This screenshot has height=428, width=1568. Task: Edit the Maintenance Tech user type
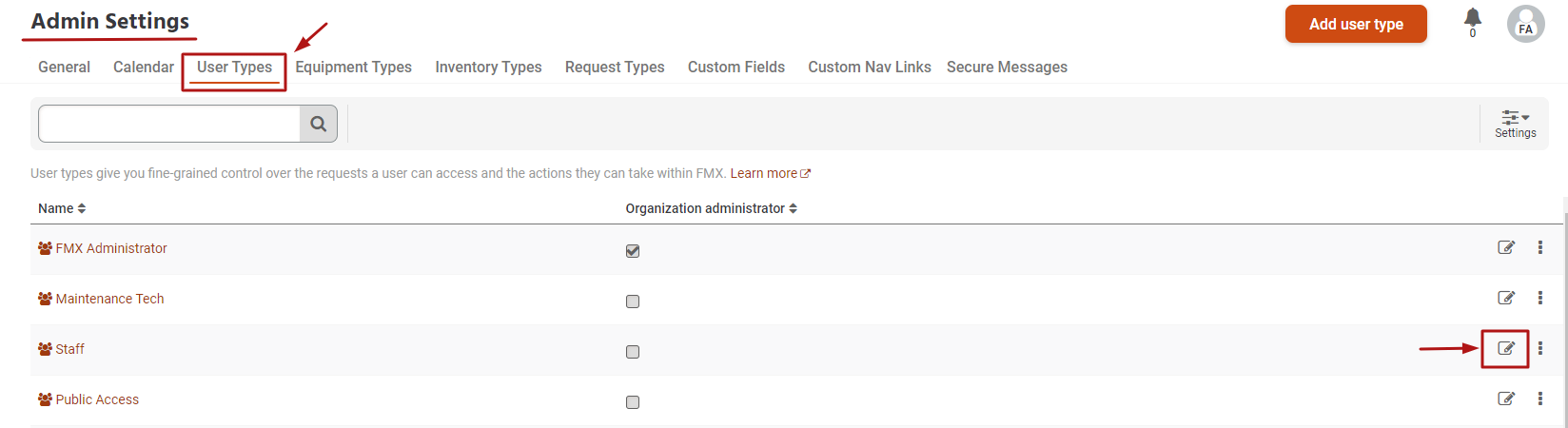pos(1505,299)
